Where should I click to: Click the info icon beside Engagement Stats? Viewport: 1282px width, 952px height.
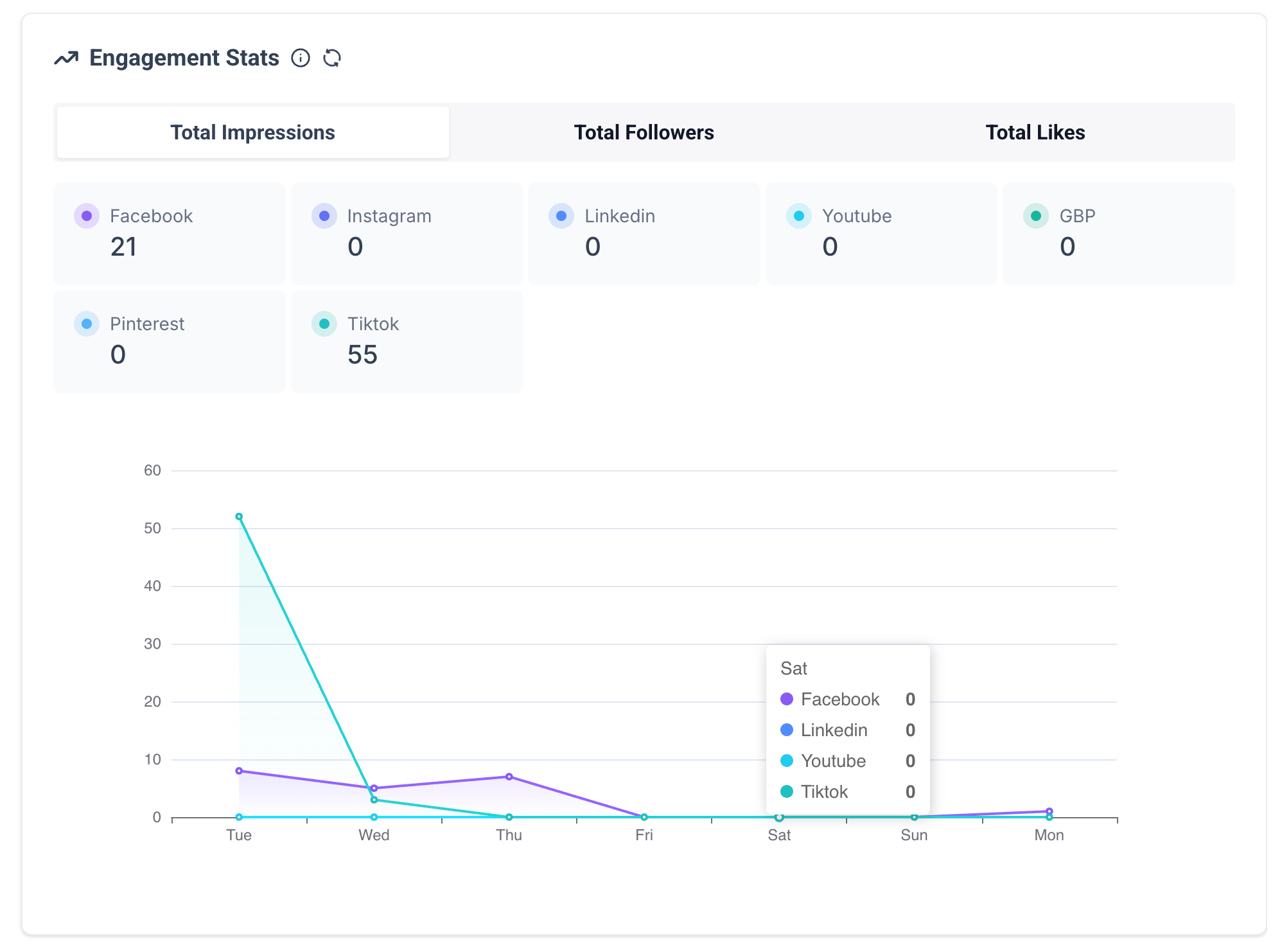pyautogui.click(x=301, y=58)
